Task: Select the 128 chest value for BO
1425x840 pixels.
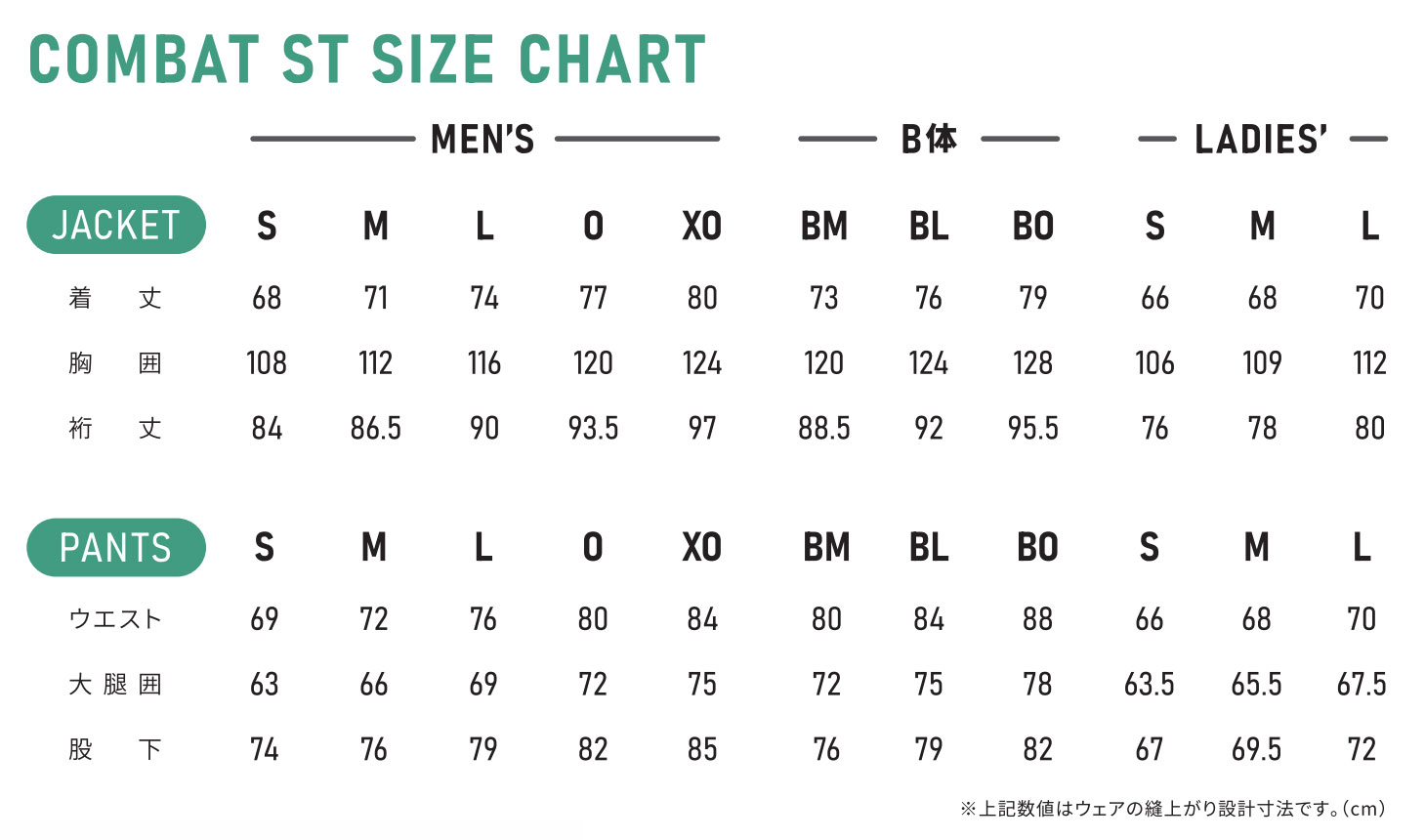Action: 1033,363
